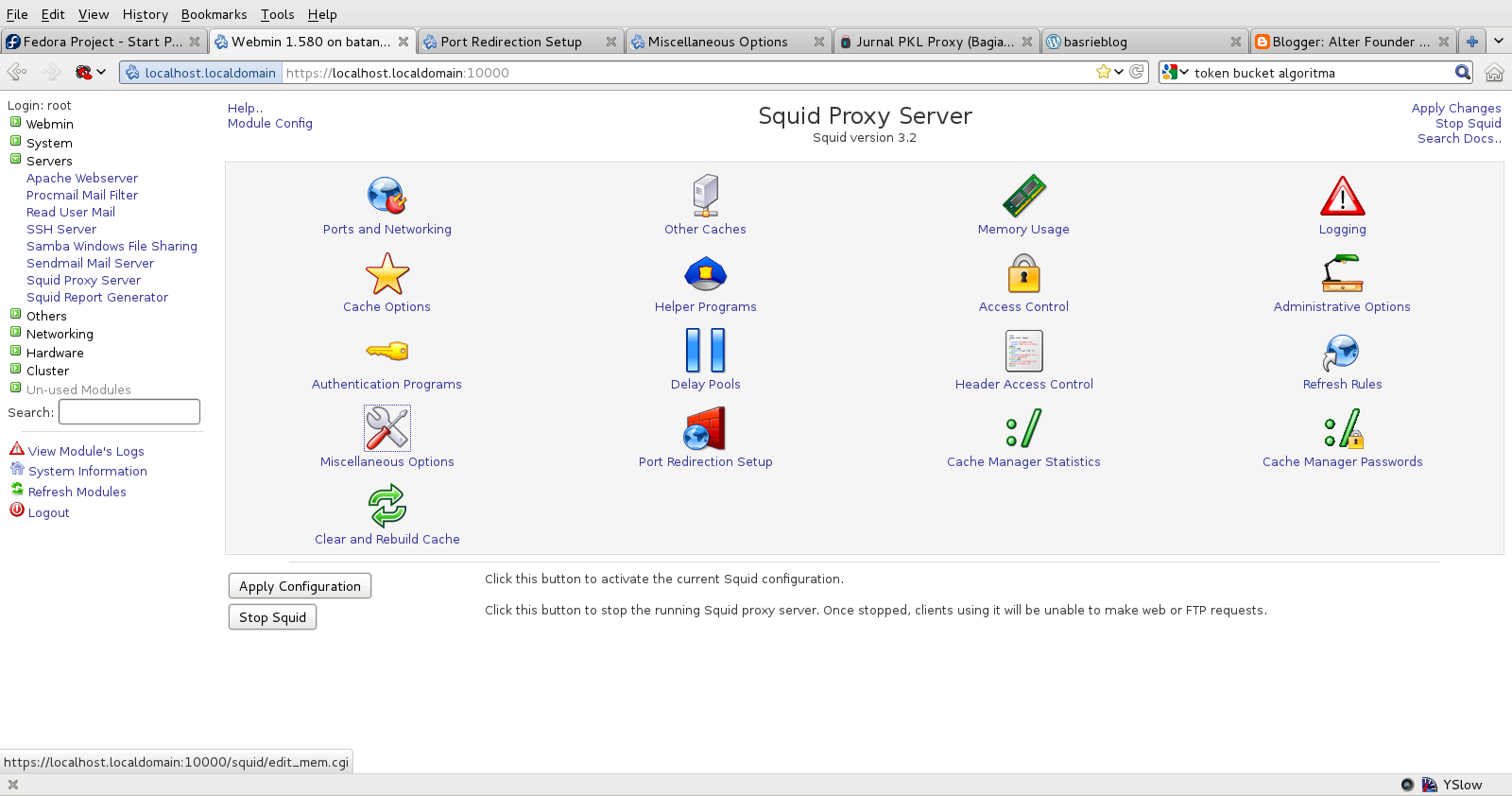Open the Cache Manager Passwords icon
Image resolution: width=1512 pixels, height=796 pixels.
1343,428
